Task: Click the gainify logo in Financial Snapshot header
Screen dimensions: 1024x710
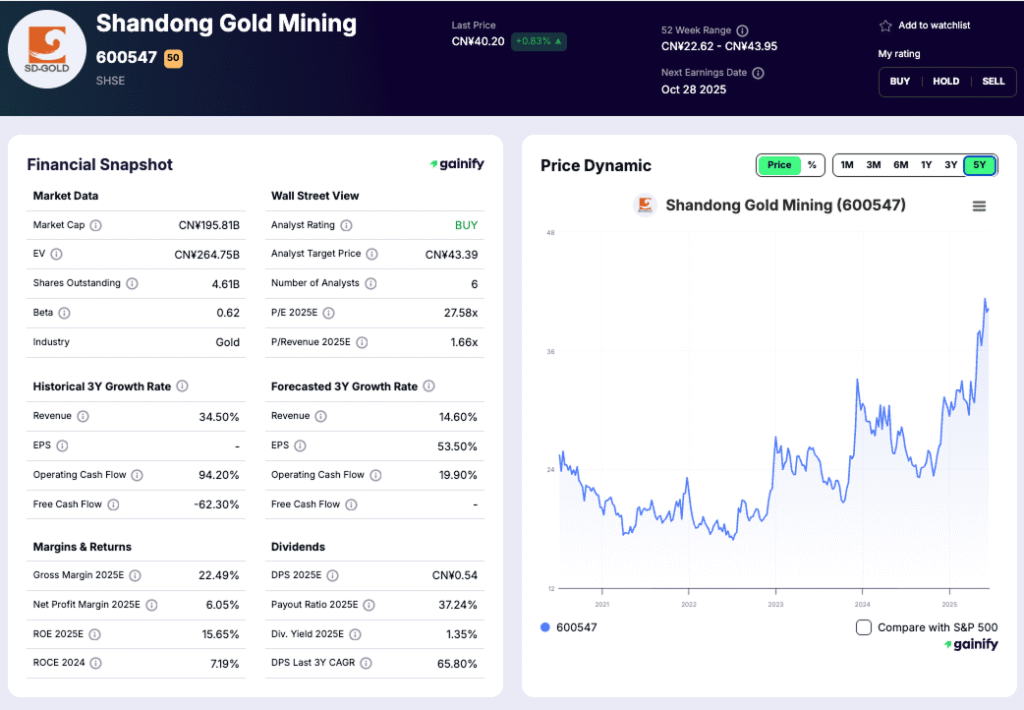Action: point(456,164)
